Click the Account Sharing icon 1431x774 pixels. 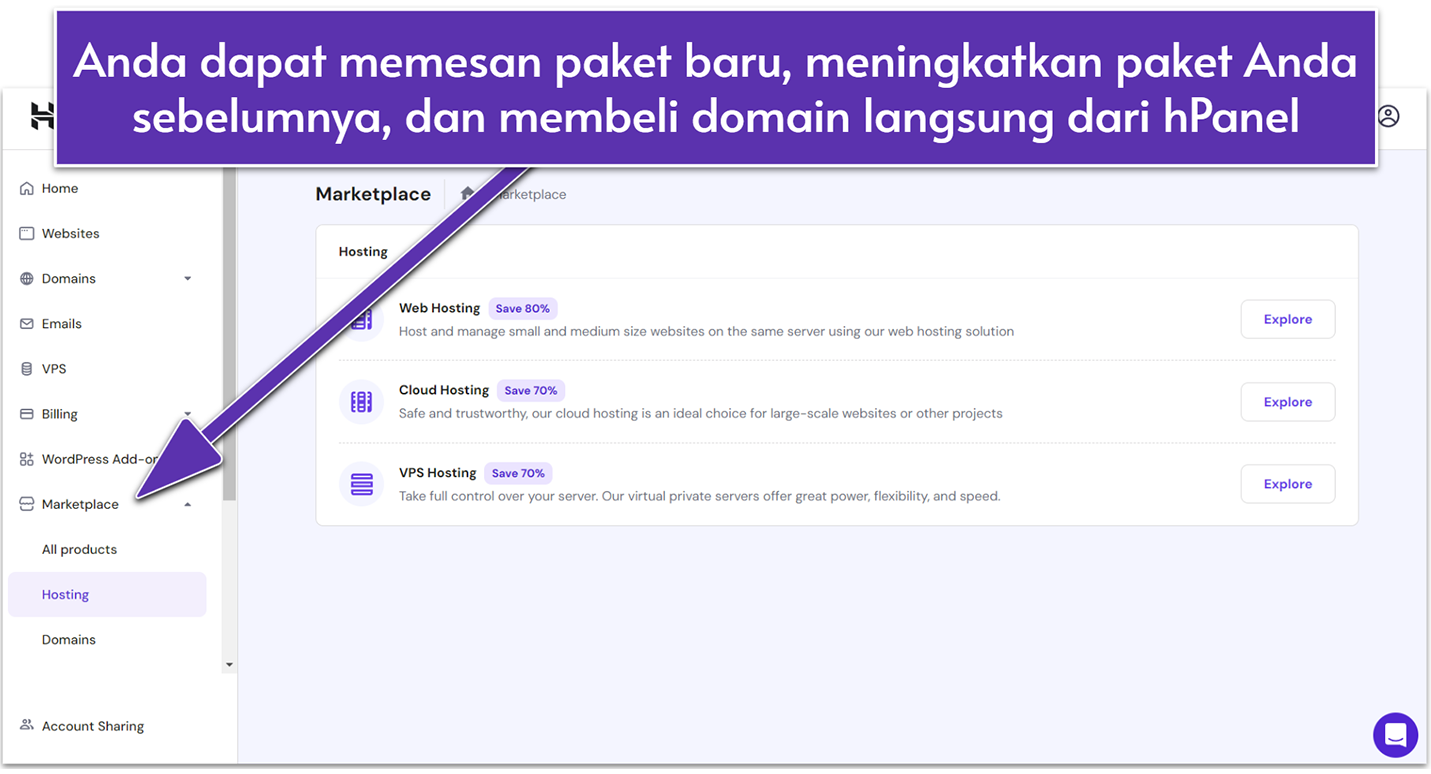coord(25,725)
